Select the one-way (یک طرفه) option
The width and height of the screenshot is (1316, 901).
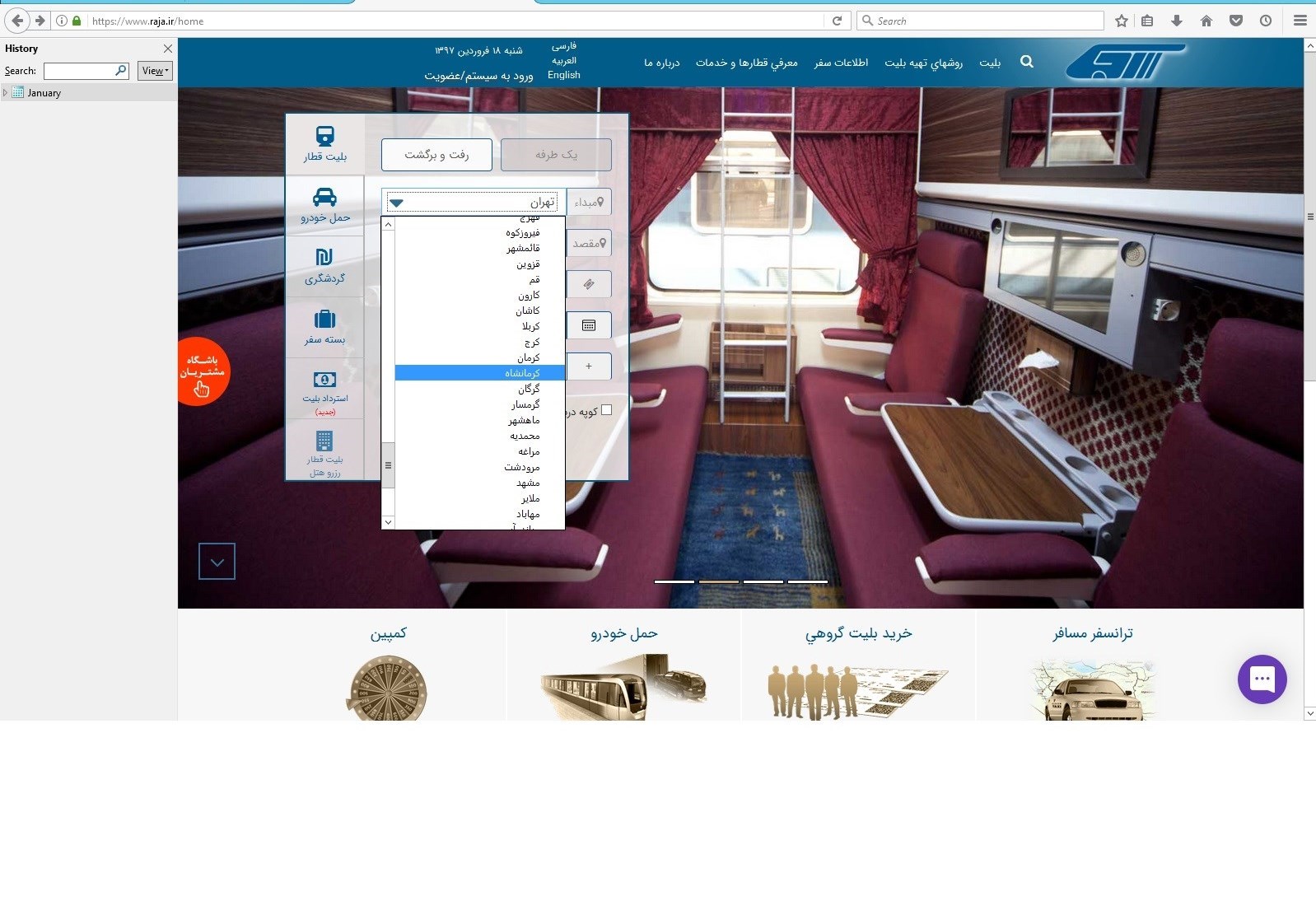pos(556,155)
